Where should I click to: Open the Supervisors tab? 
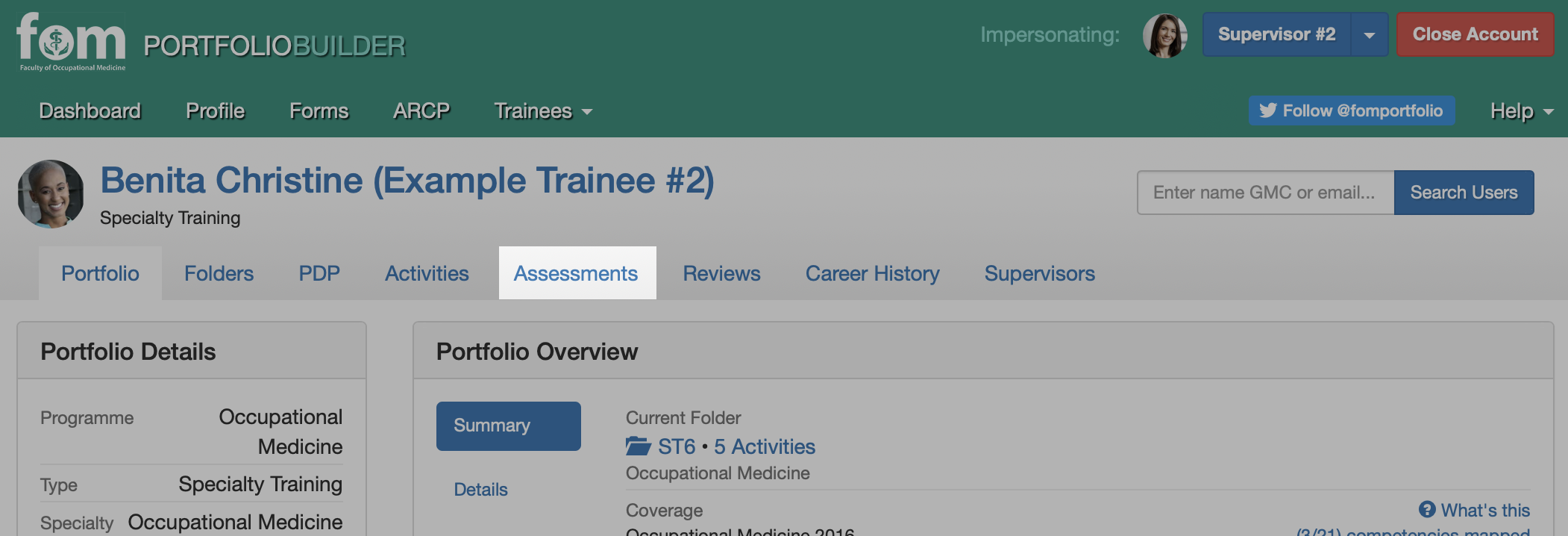[x=1039, y=273]
